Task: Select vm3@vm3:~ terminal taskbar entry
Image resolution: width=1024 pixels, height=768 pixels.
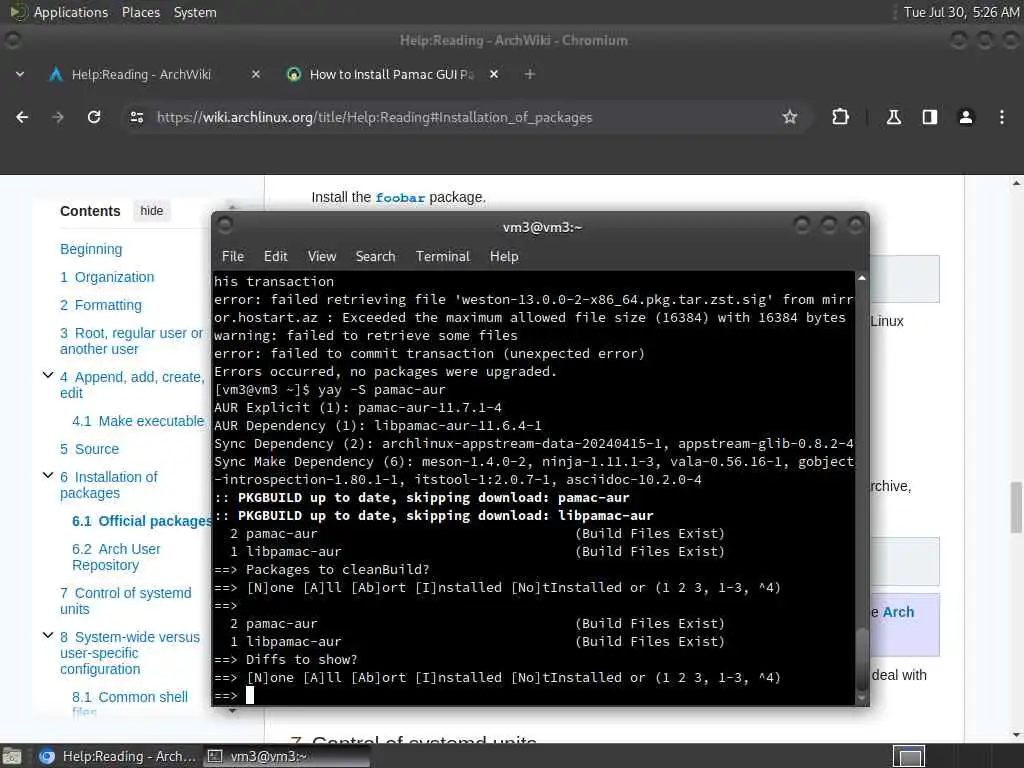Action: [286, 756]
